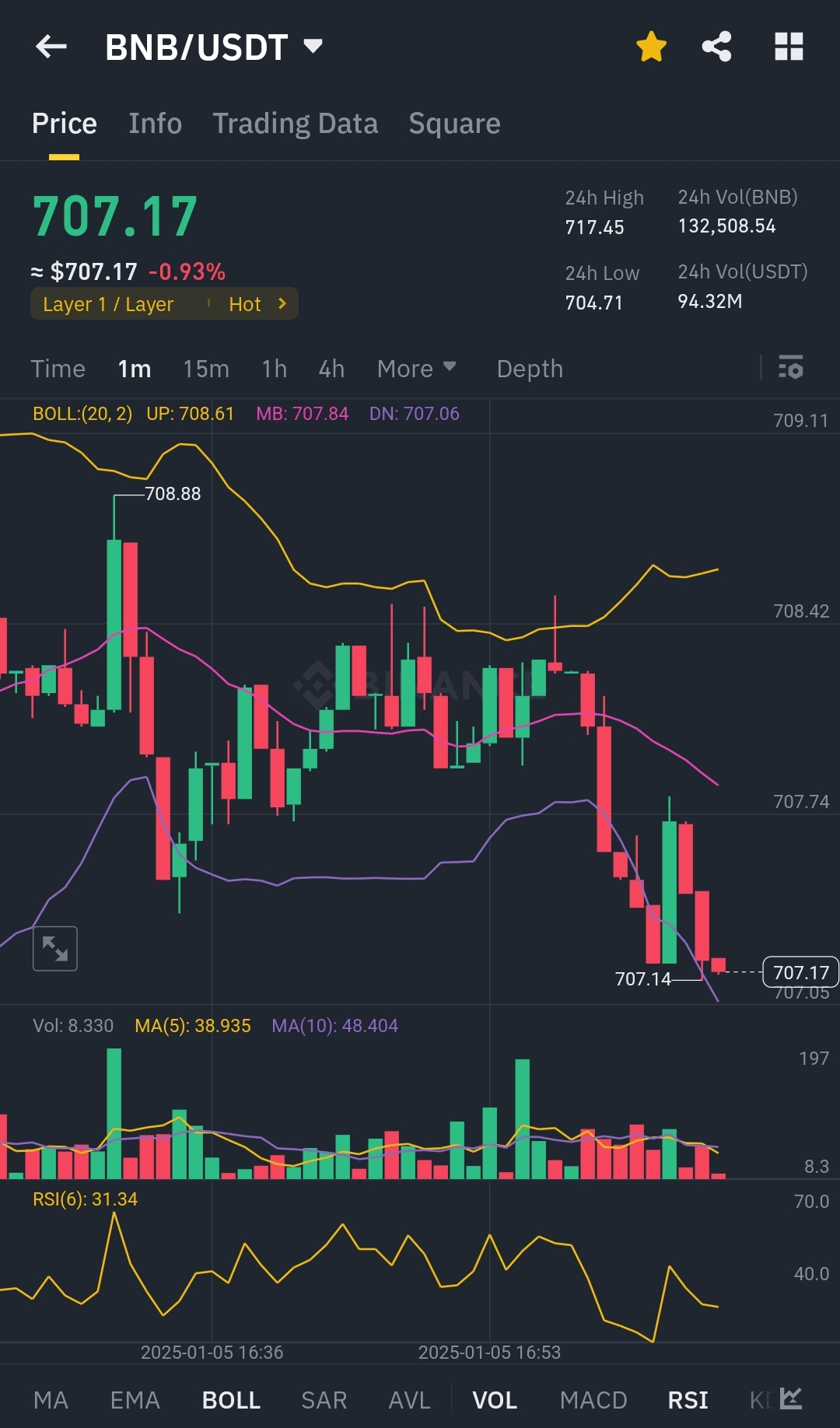Viewport: 840px width, 1428px height.
Task: Open the Layer 1 / Layer Hot tag
Action: [x=164, y=304]
